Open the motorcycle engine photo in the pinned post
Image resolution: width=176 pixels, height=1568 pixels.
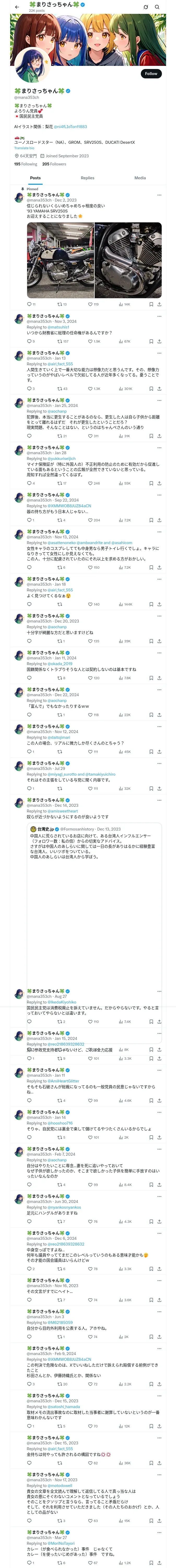128,260
